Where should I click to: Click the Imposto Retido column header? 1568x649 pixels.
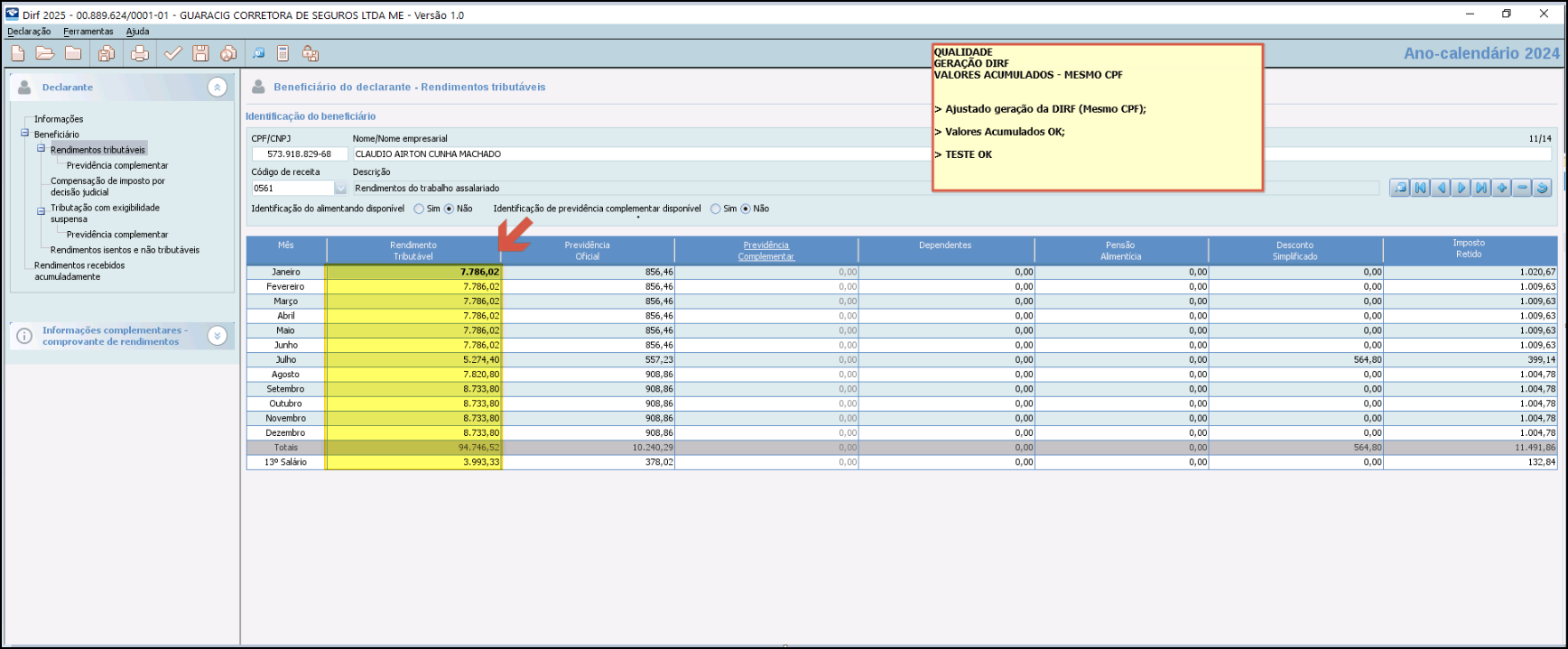coord(1469,249)
